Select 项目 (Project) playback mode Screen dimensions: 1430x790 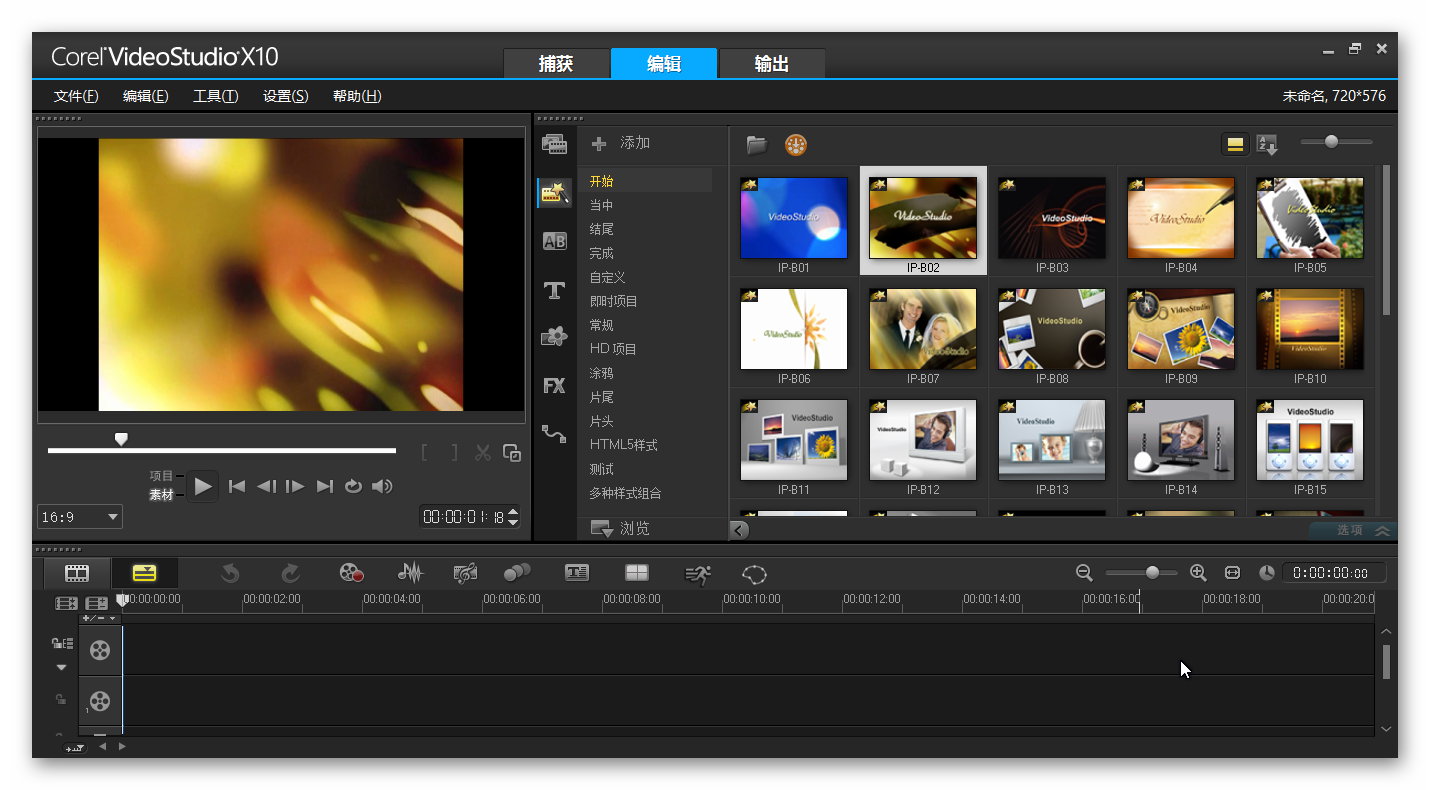(x=161, y=476)
